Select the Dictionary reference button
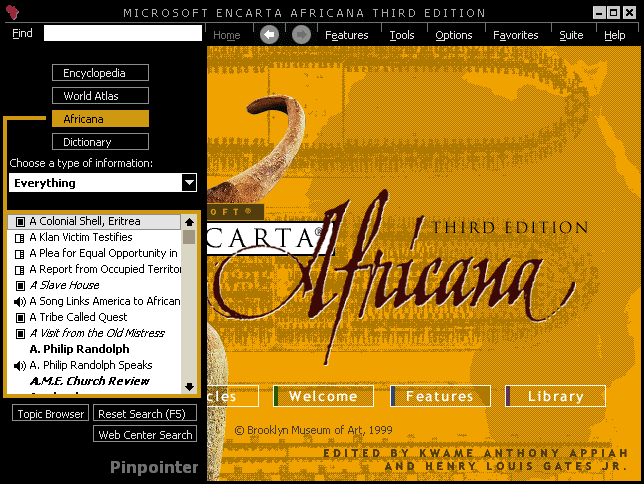The image size is (644, 484). pos(100,142)
